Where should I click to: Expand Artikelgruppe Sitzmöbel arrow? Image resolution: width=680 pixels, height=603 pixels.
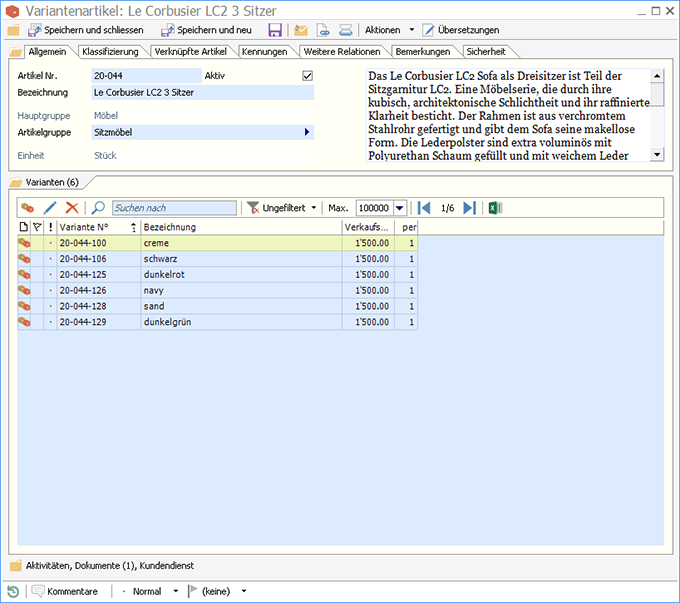[307, 132]
